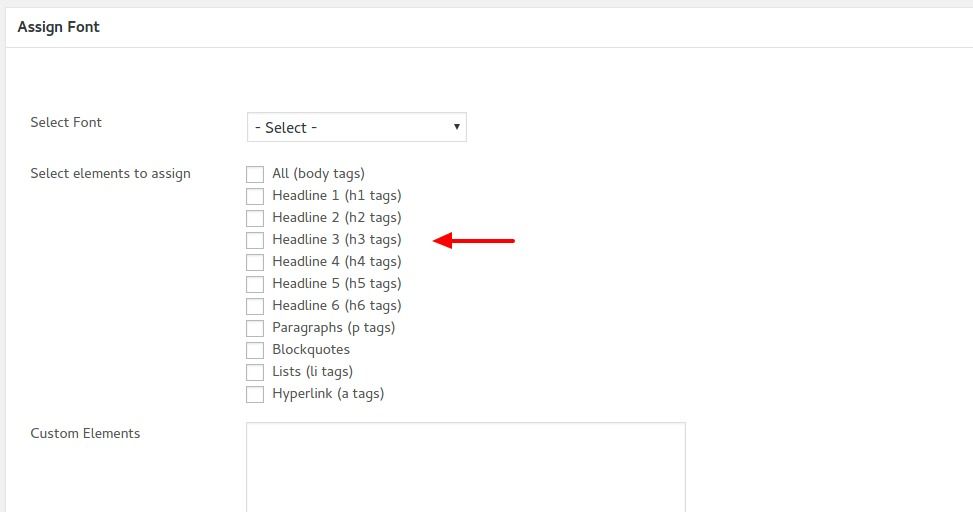Image resolution: width=973 pixels, height=512 pixels.
Task: Click the Blockquotes label text
Action: point(311,349)
